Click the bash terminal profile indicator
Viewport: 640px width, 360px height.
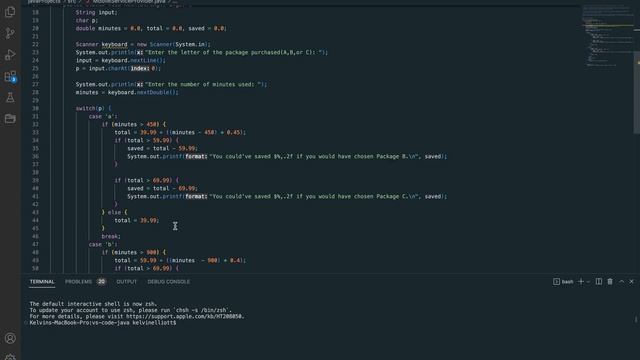pos(563,282)
